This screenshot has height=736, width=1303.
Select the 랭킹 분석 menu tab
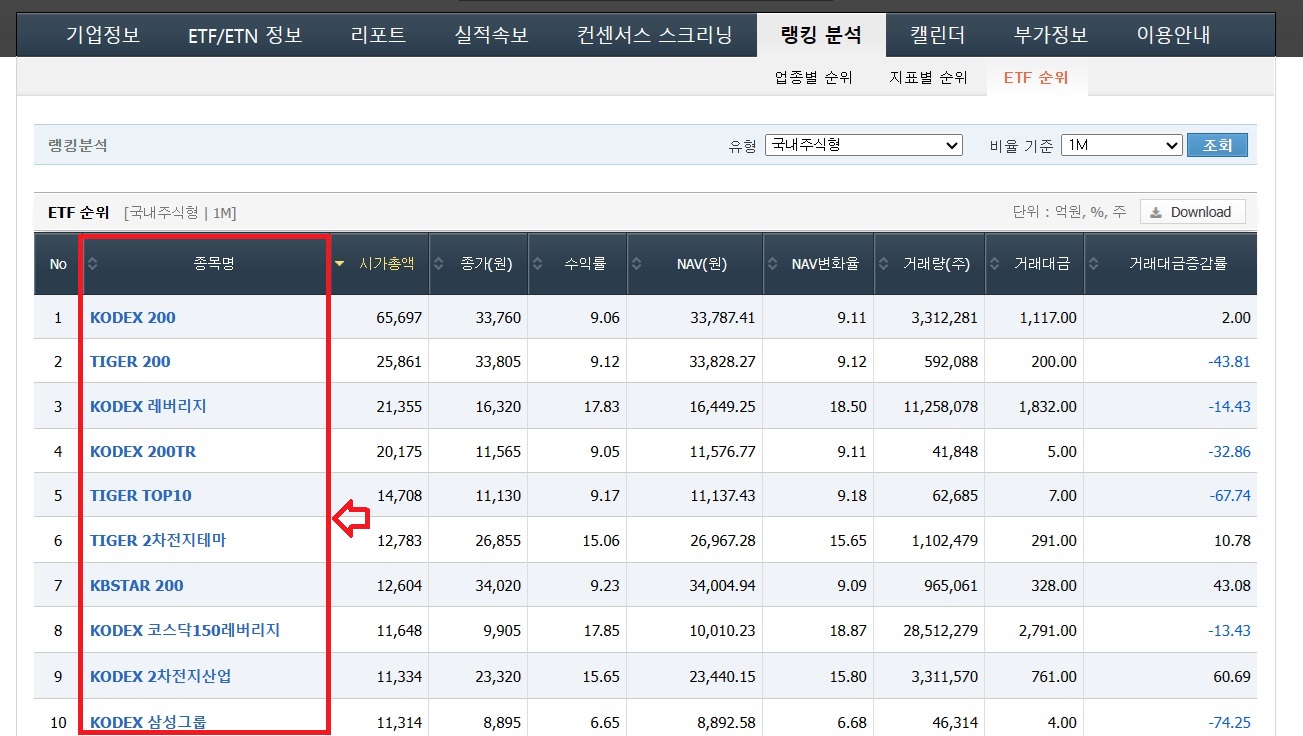click(x=821, y=35)
